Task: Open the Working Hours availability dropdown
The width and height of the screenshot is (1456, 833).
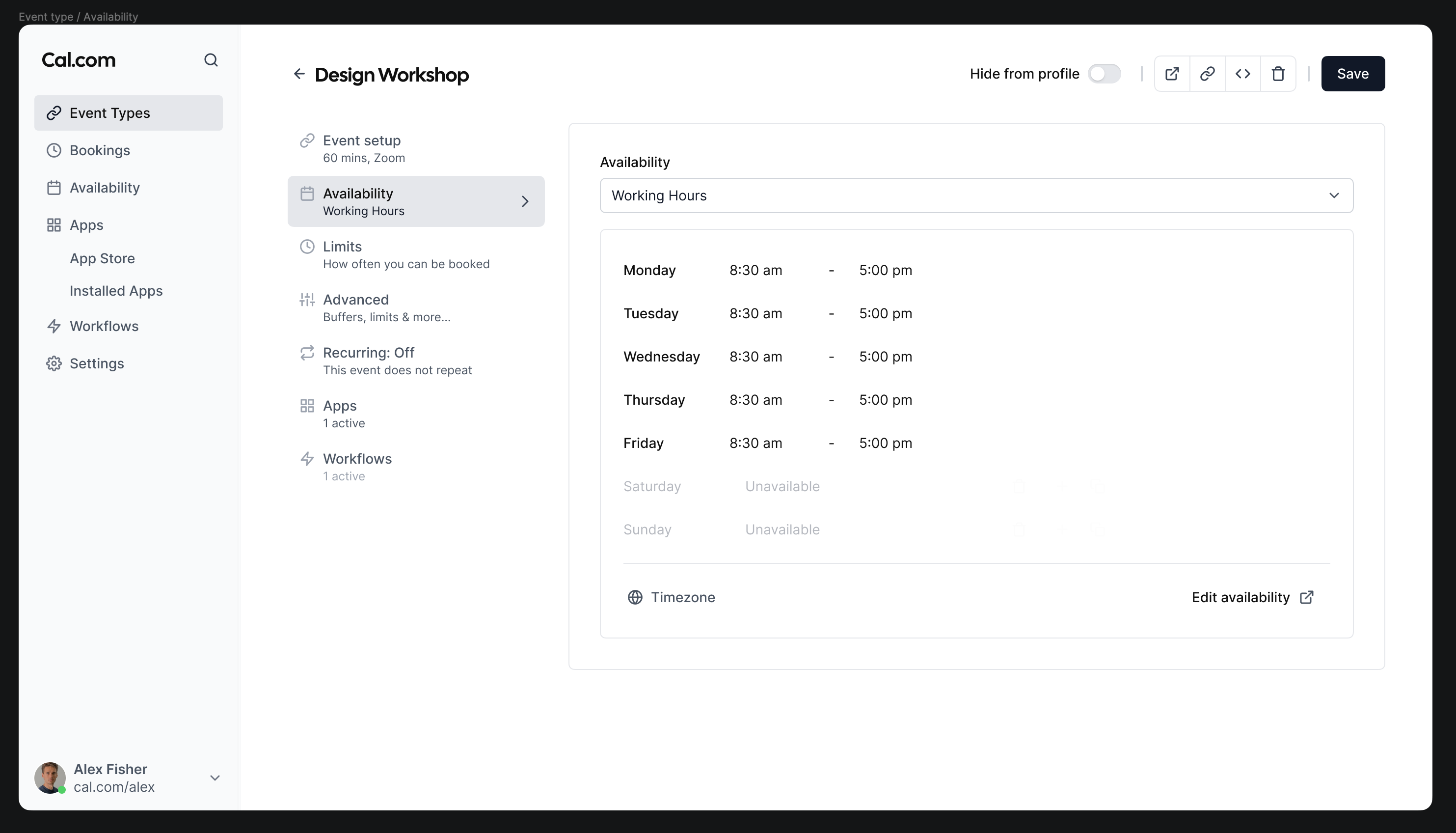Action: 976,195
